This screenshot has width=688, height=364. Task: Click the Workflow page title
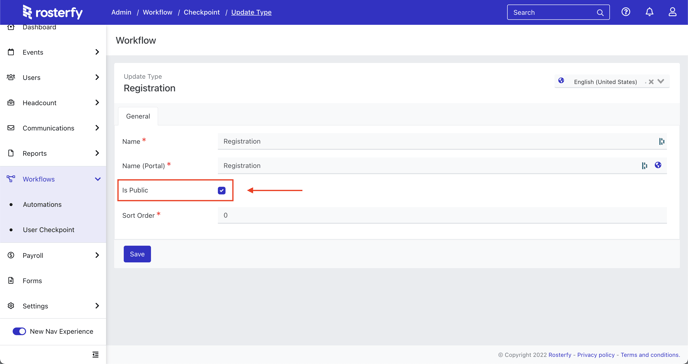[136, 40]
